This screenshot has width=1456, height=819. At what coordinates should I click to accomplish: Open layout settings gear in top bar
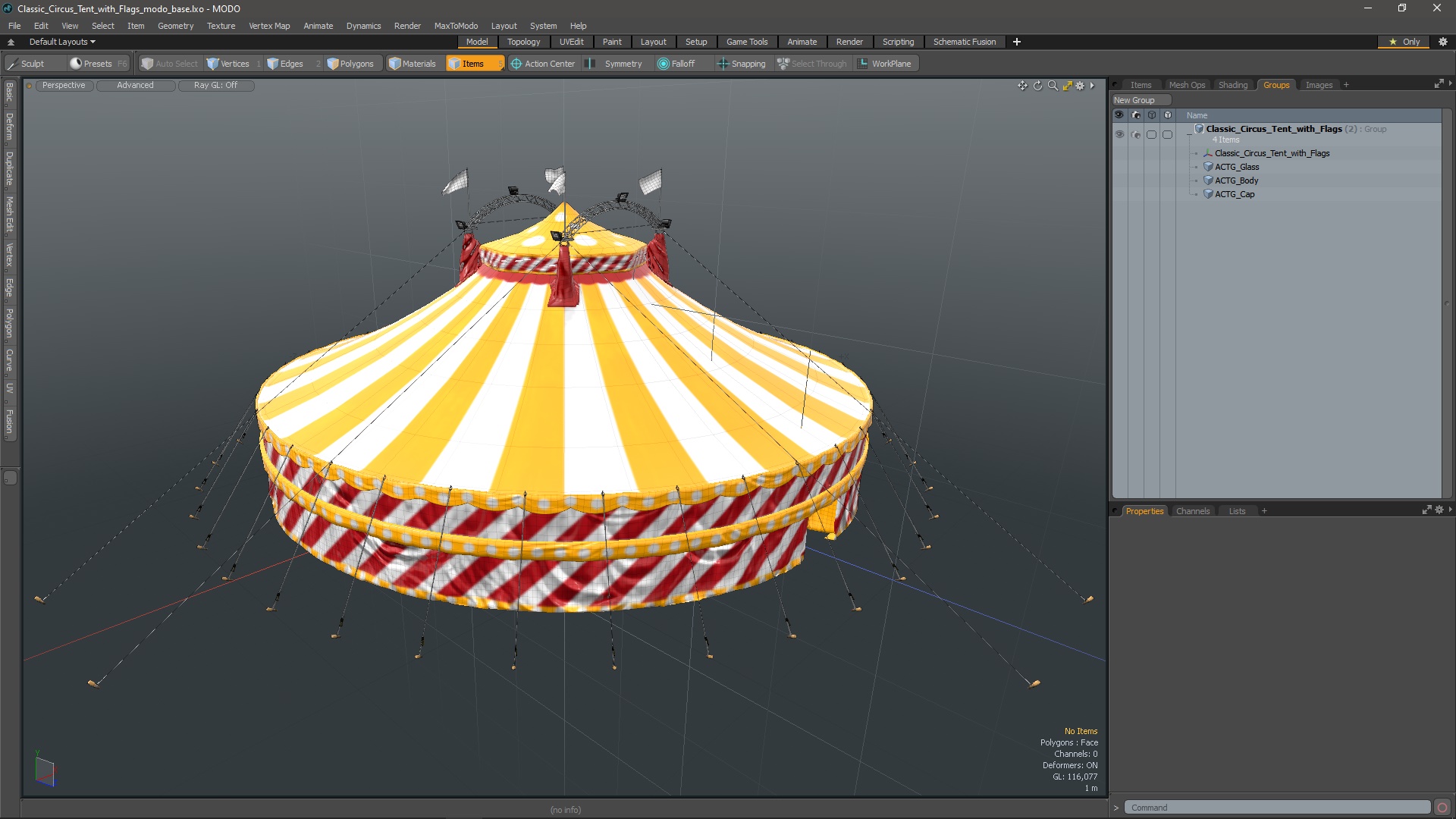[x=1443, y=42]
